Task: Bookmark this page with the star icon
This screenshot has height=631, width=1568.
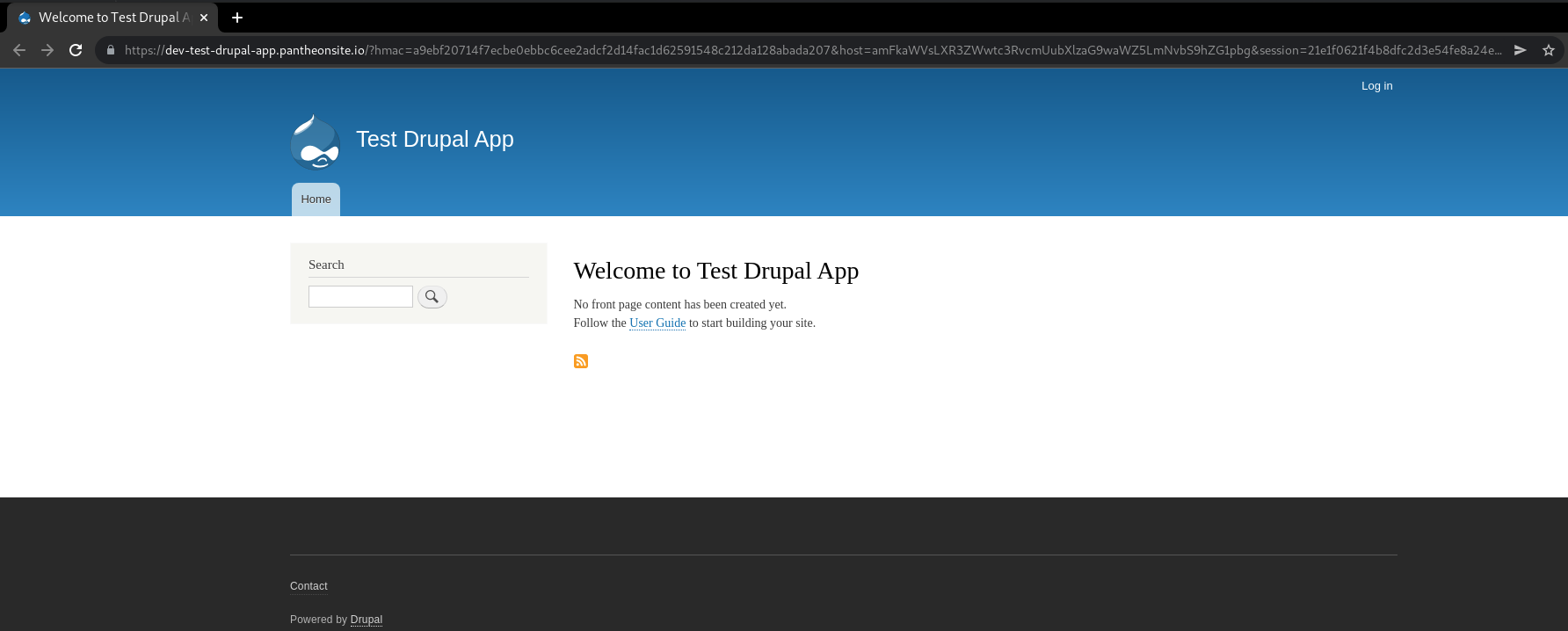Action: tap(1548, 50)
